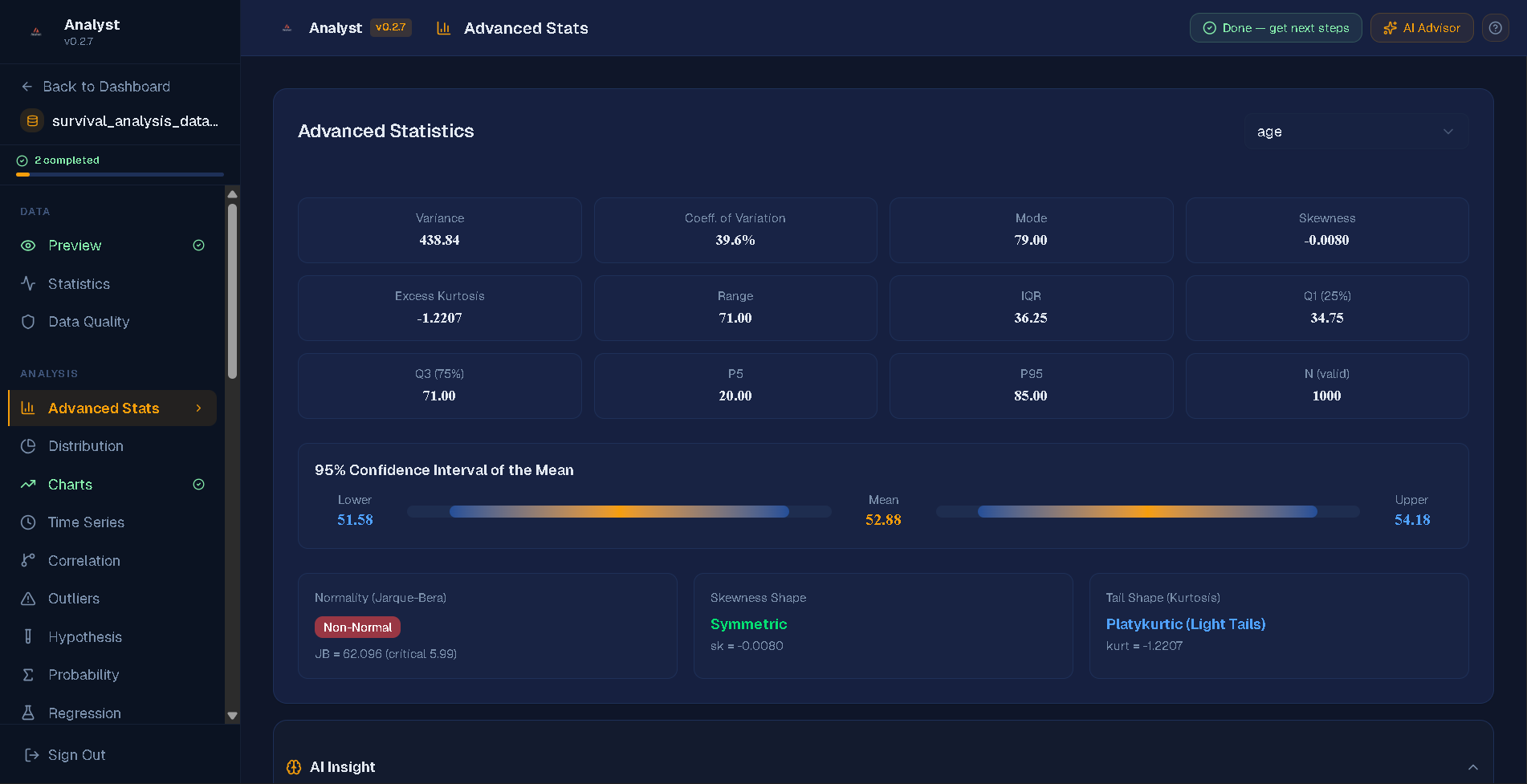
Task: Click the N (valid) value 1000
Action: point(1327,396)
